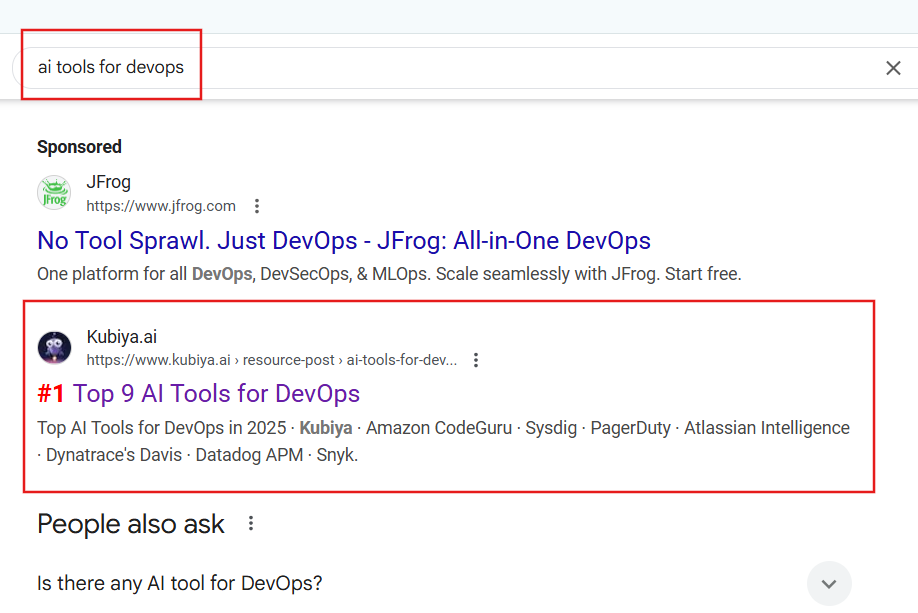Open the three-dot menu beside jfrog.com URL
The height and width of the screenshot is (613, 918).
point(256,206)
